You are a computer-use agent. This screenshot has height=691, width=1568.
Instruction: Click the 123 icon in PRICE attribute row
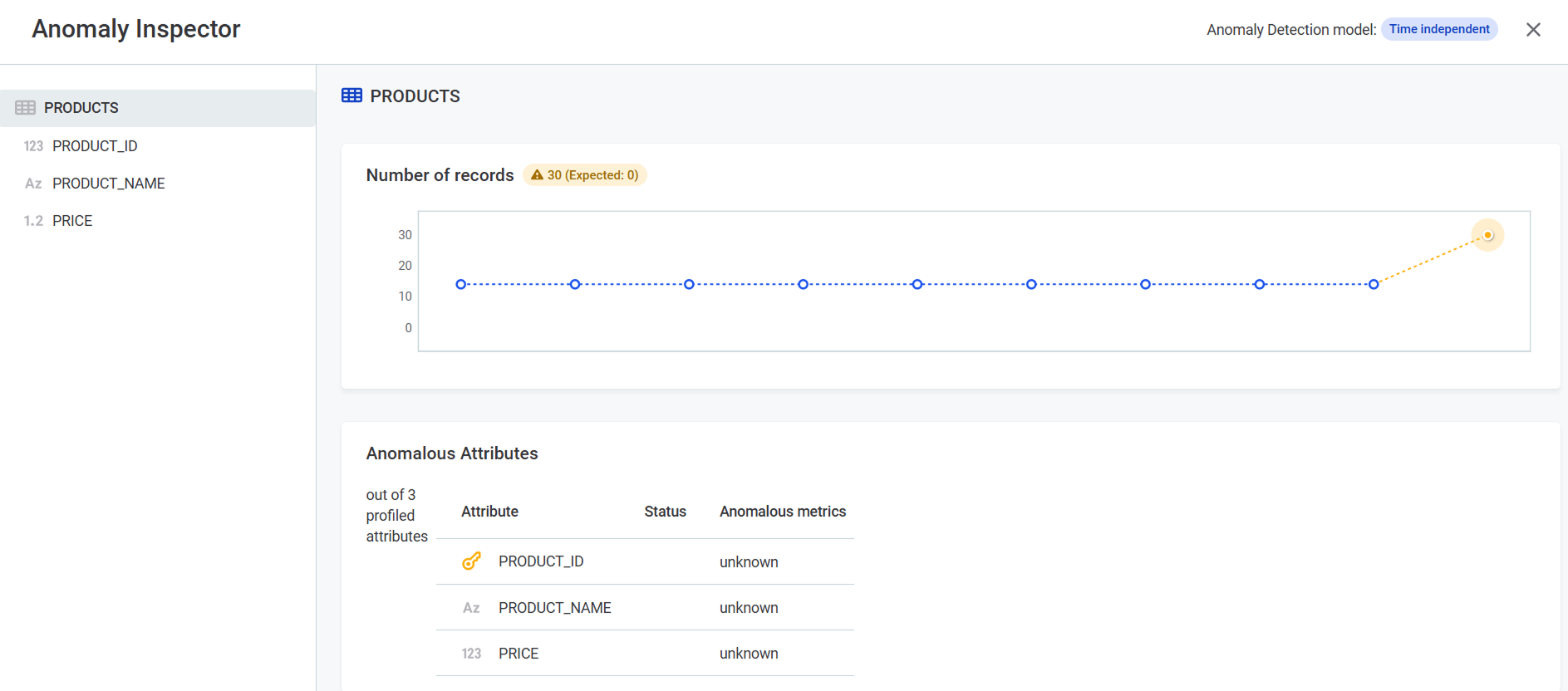coord(471,654)
